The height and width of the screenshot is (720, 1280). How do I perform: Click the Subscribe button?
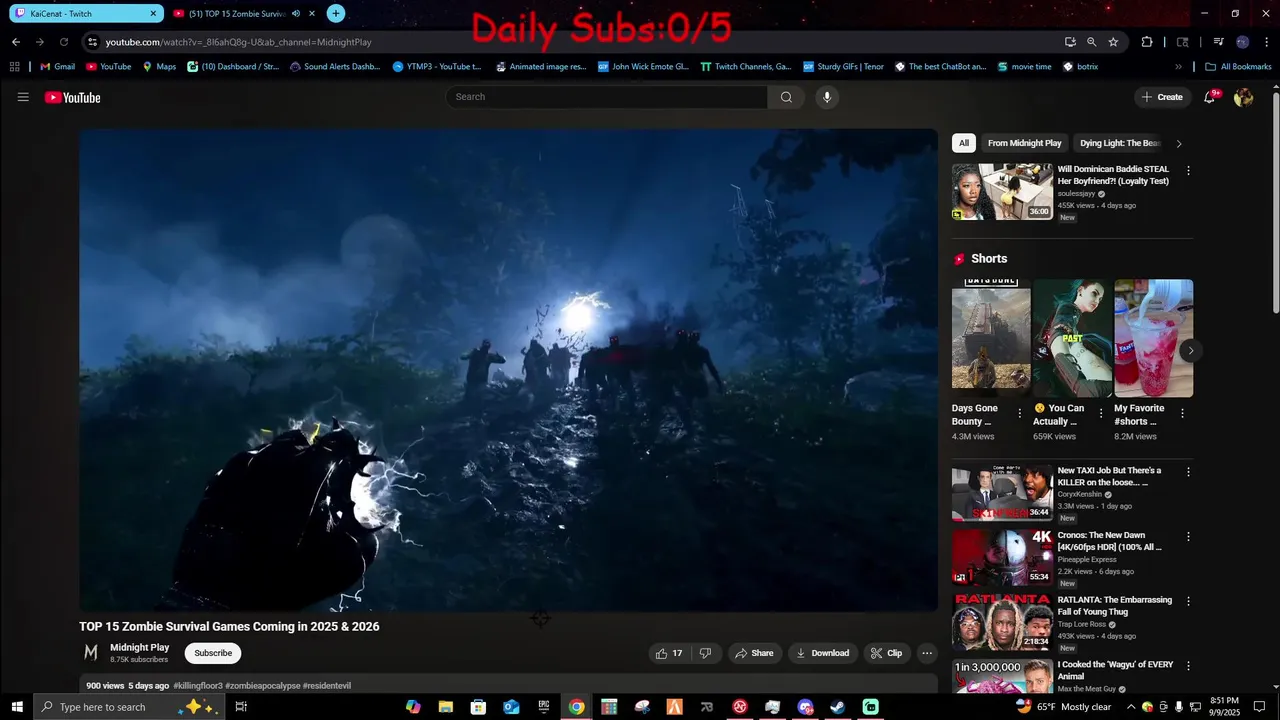pos(213,653)
